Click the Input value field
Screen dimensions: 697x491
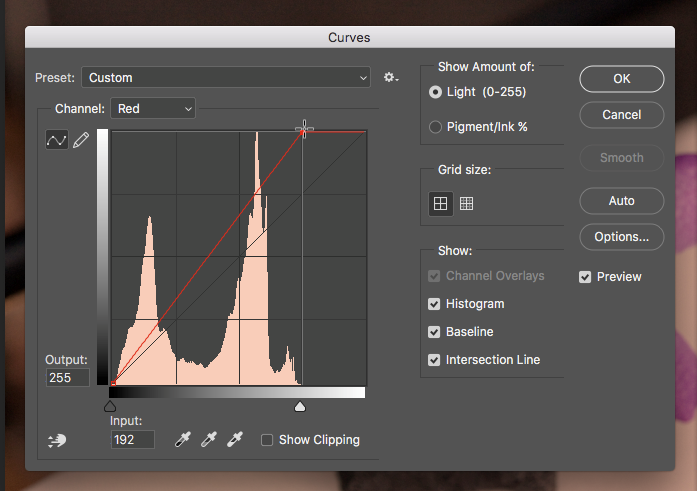(x=132, y=440)
